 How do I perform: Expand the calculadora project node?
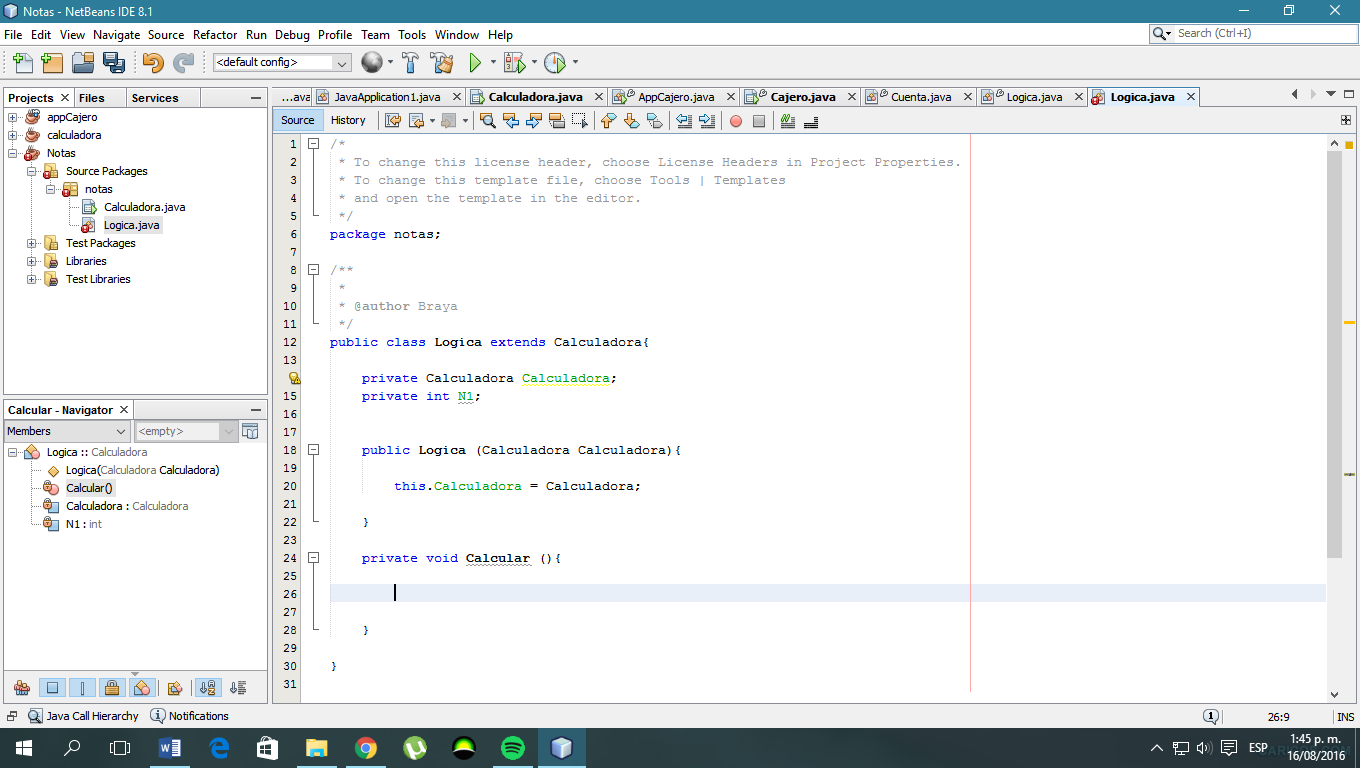(x=13, y=135)
